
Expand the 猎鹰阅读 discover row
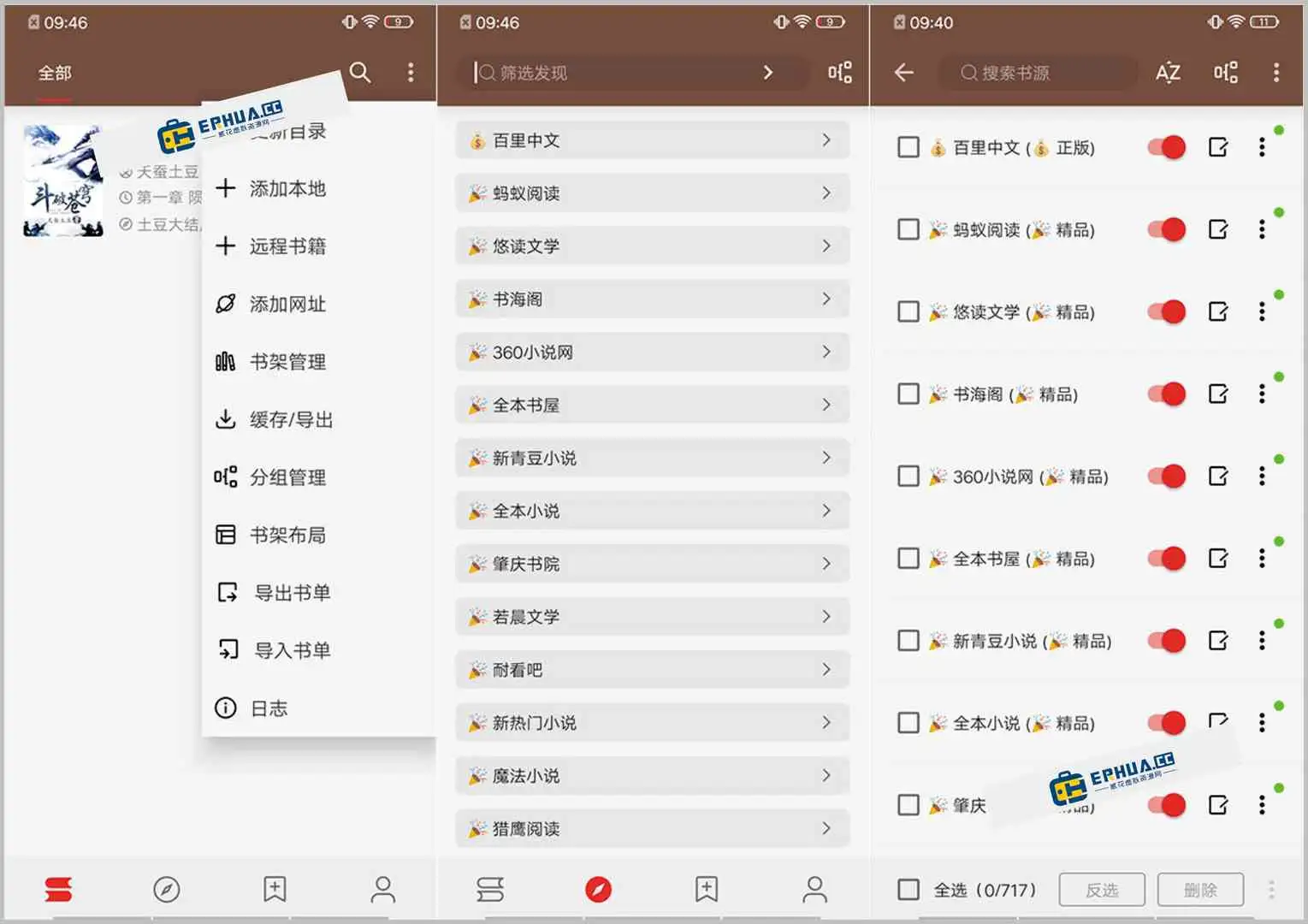(x=652, y=828)
